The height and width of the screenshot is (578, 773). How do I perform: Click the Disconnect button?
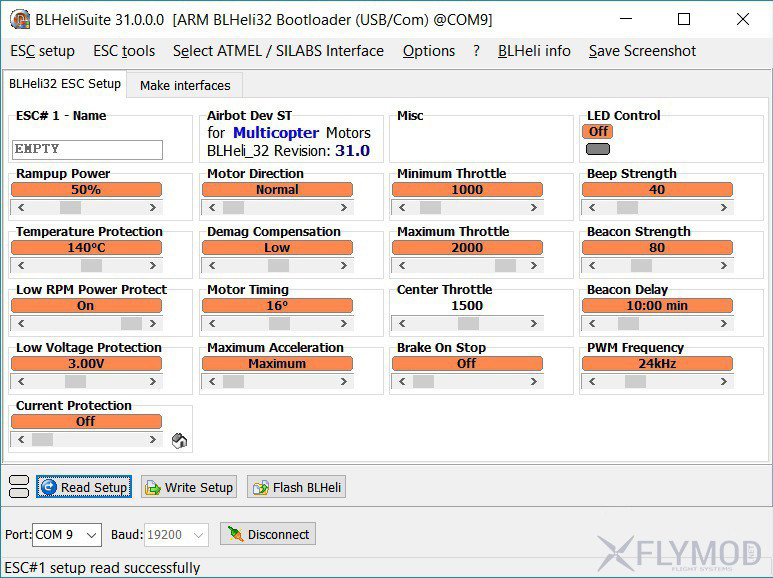(268, 534)
